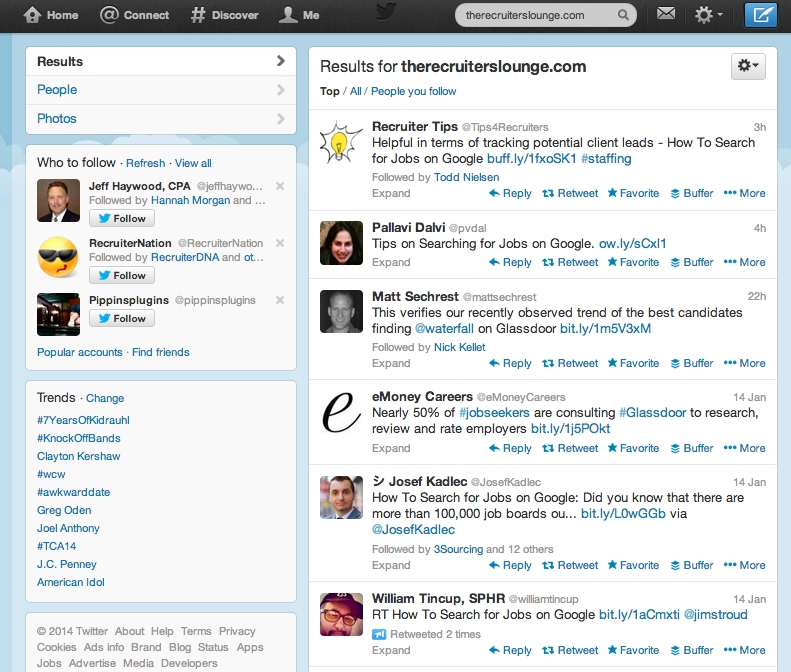Favorite Josef Kadlec's tweet
The image size is (791, 672).
pyautogui.click(x=633, y=565)
